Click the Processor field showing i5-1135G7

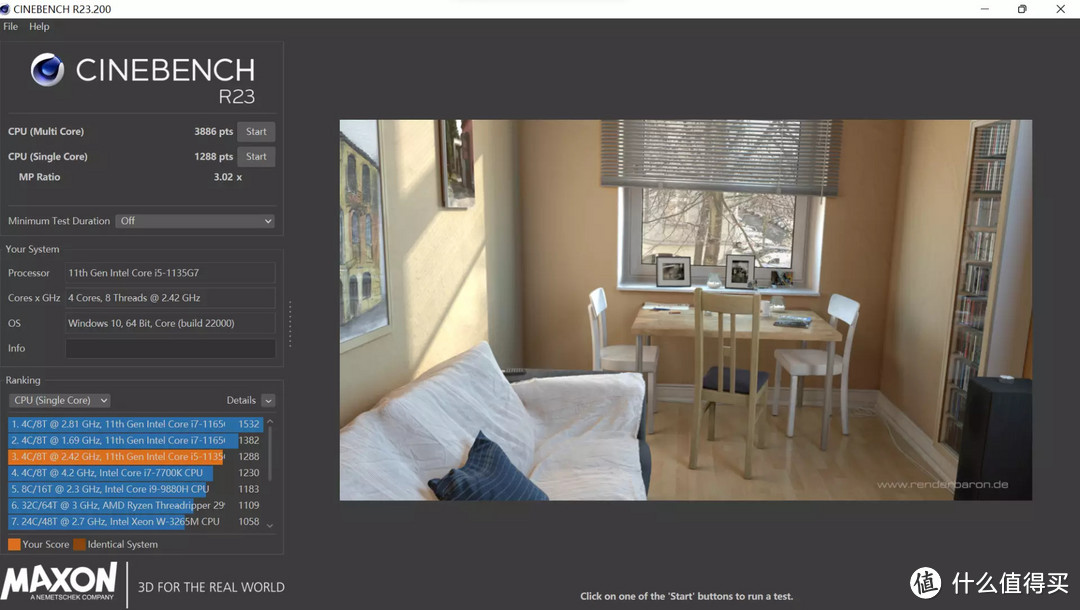(170, 273)
